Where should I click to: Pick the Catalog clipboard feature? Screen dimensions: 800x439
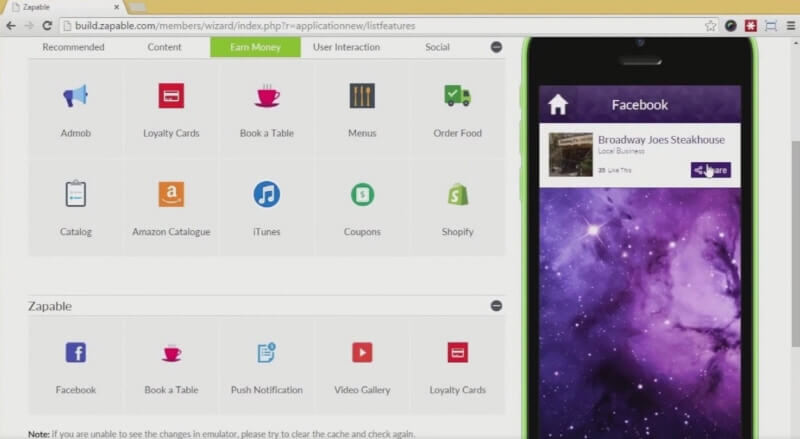pyautogui.click(x=76, y=193)
